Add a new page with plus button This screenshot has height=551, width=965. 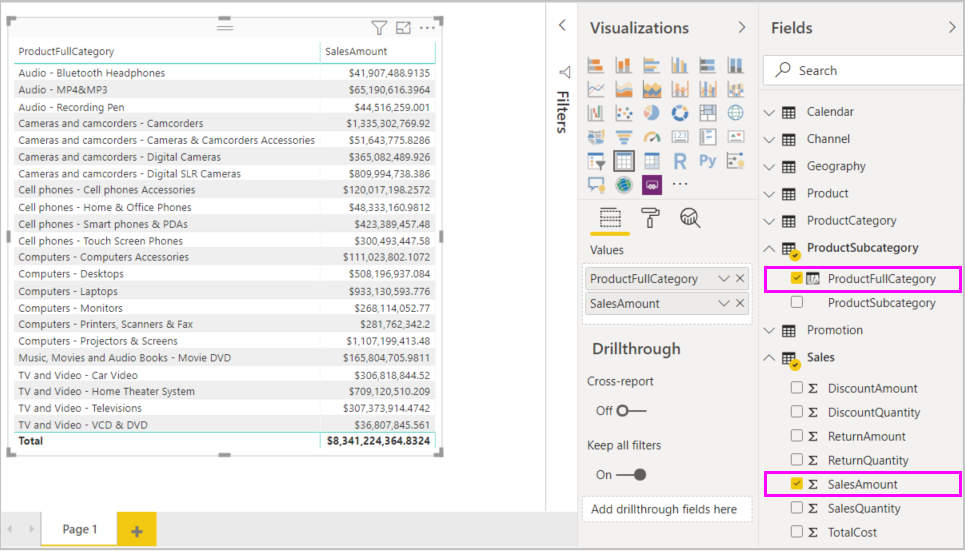click(136, 530)
